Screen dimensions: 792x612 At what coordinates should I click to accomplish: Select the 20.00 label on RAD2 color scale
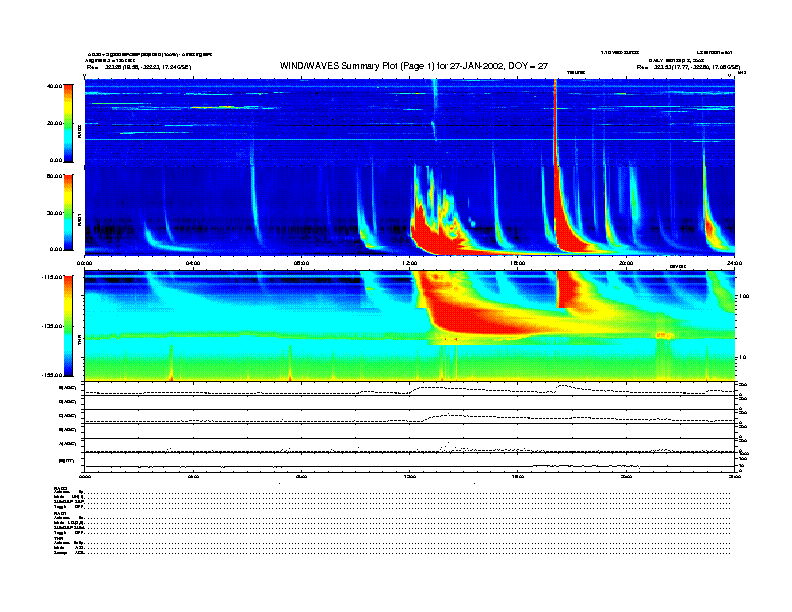pyautogui.click(x=55, y=123)
